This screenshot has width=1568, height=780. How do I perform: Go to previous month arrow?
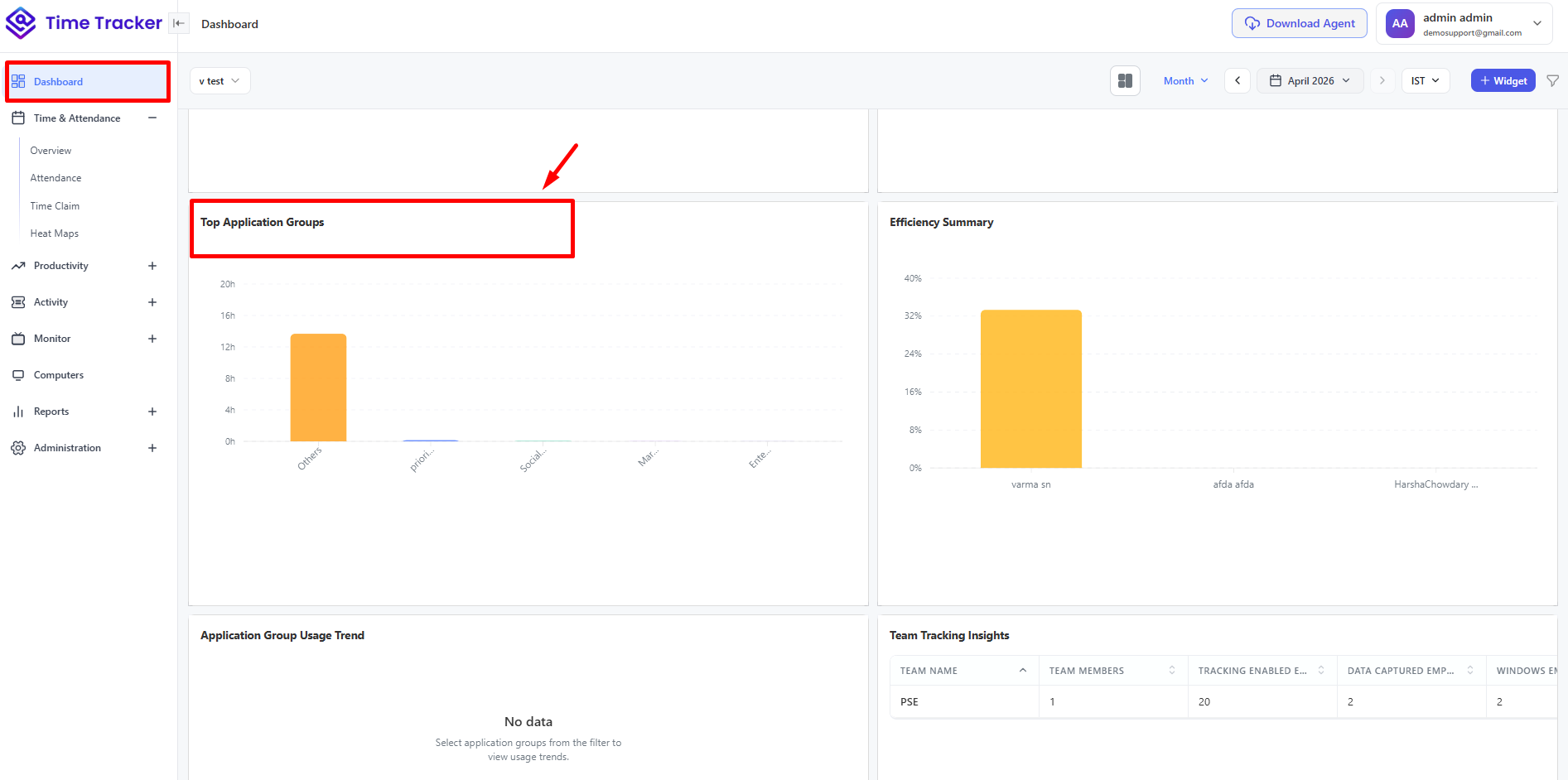(x=1238, y=81)
